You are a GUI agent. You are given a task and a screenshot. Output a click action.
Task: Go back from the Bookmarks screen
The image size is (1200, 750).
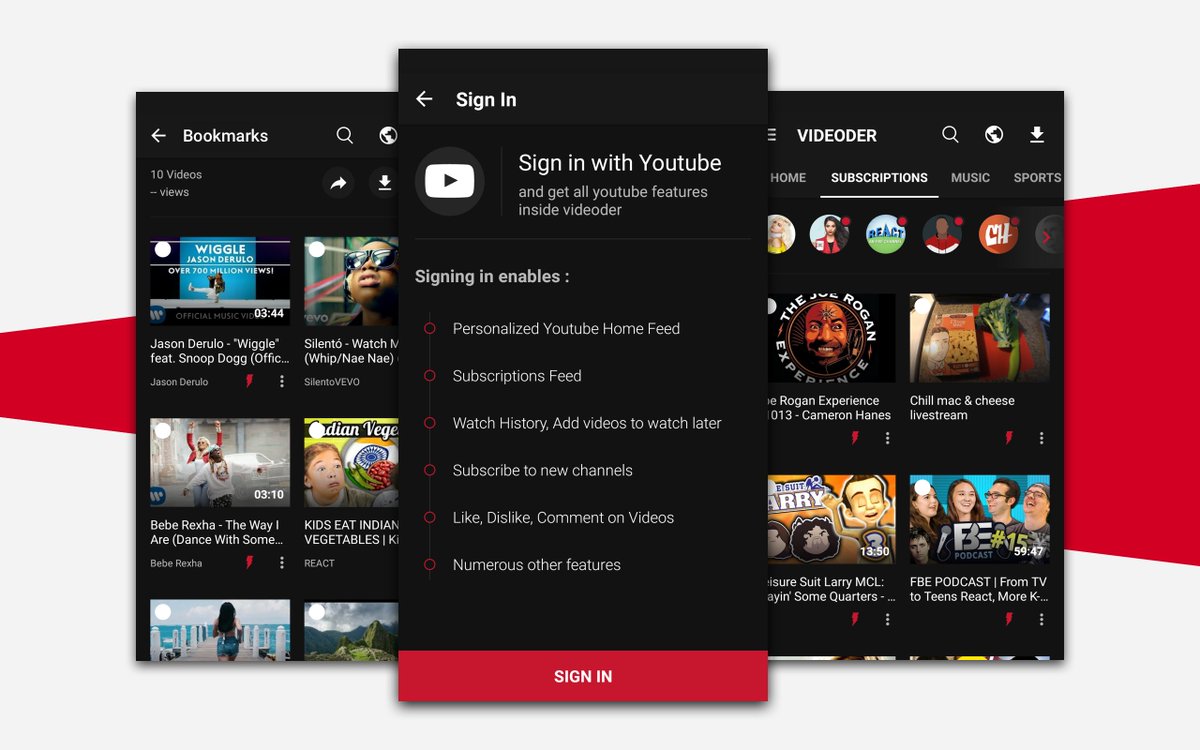(x=158, y=135)
